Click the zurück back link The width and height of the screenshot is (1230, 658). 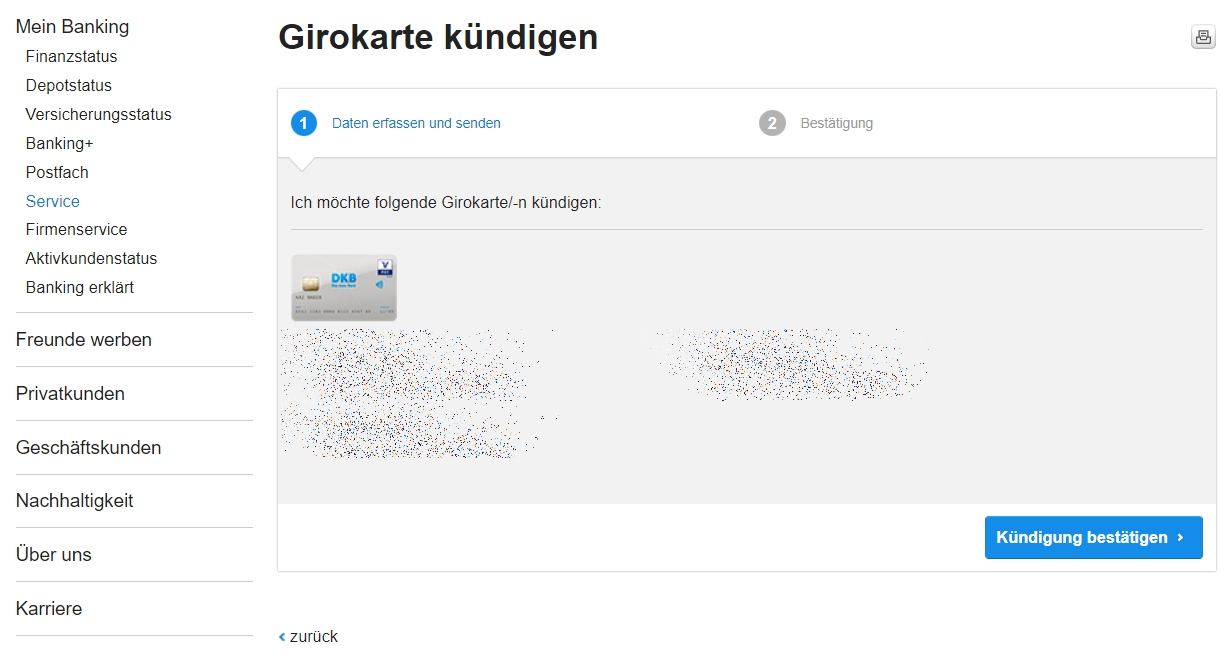308,636
